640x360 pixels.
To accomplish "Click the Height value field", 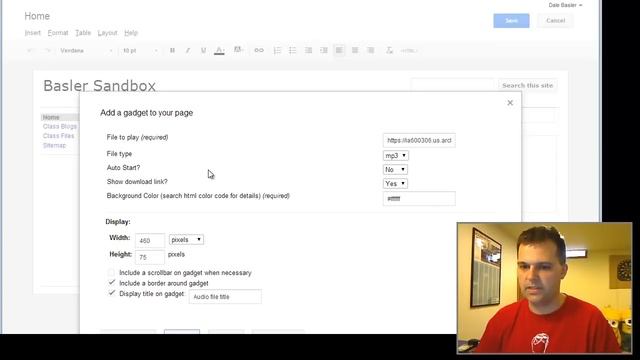I will (150, 257).
